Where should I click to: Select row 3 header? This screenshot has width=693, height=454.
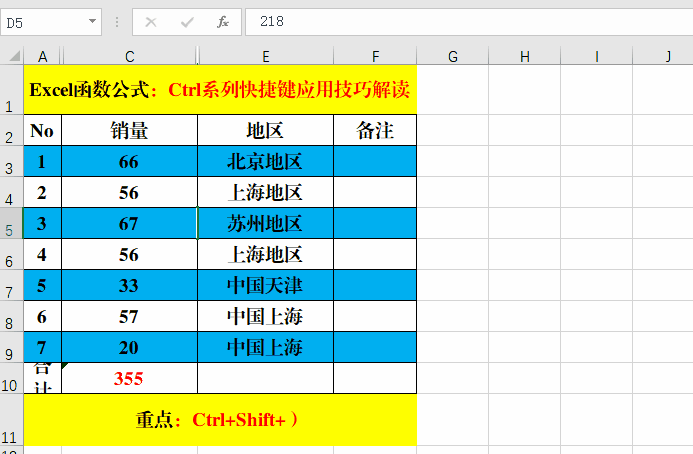coord(11,161)
